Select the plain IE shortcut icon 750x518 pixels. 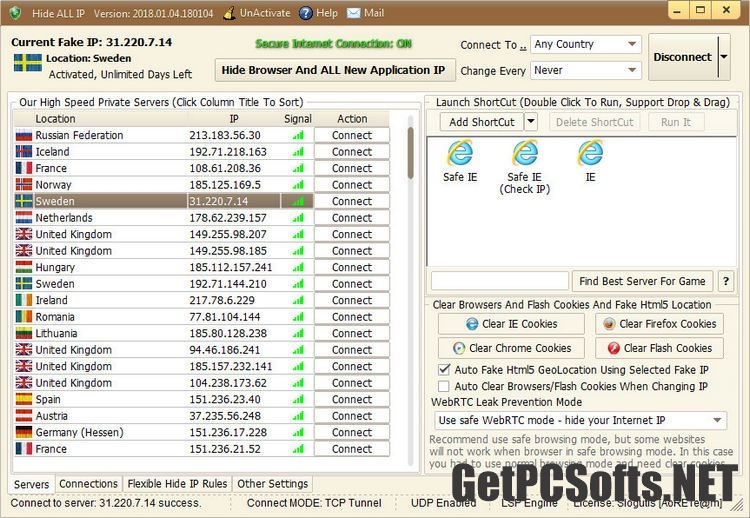click(x=590, y=153)
